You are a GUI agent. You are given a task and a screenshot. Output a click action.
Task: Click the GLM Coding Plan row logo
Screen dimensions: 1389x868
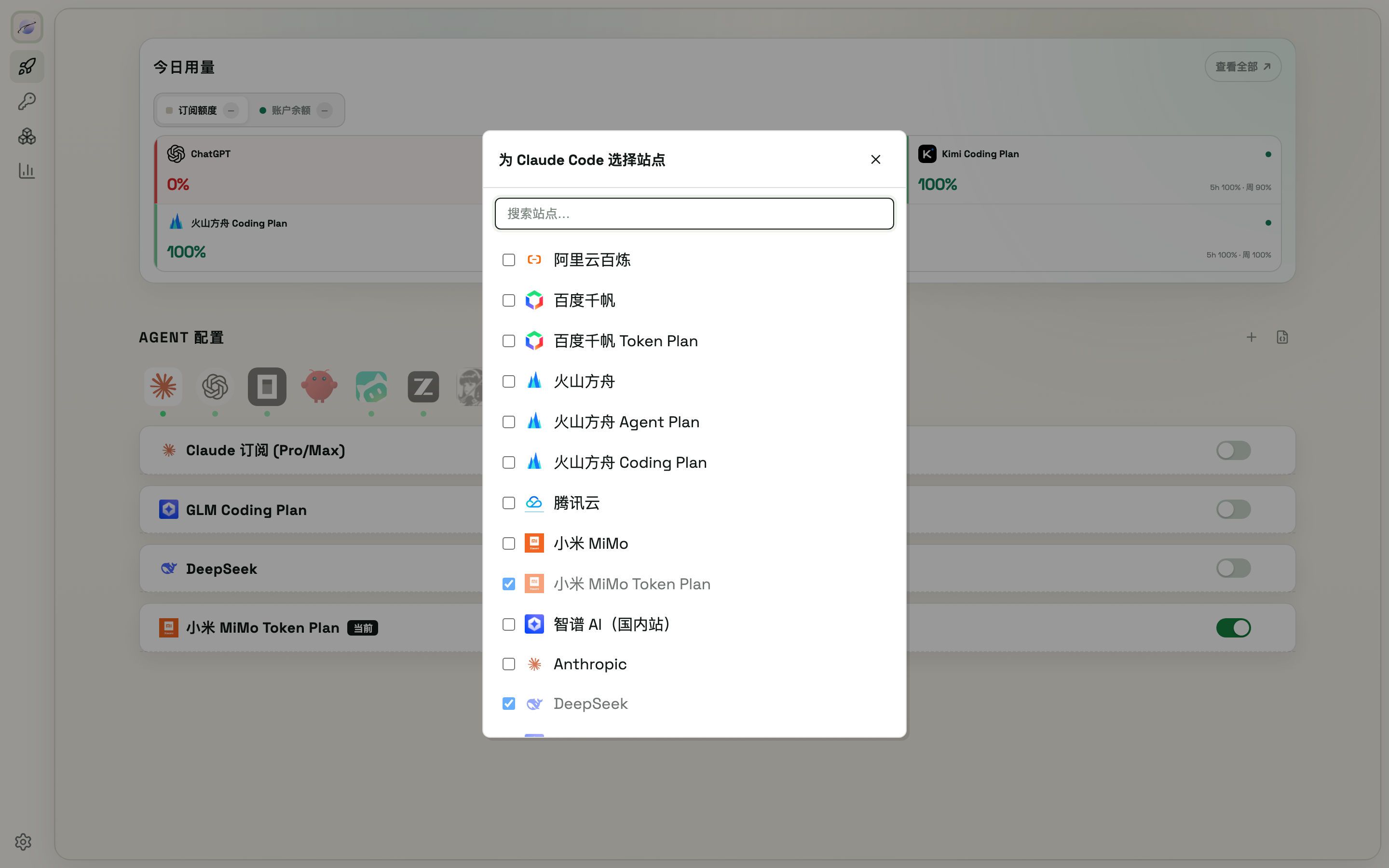(x=169, y=509)
